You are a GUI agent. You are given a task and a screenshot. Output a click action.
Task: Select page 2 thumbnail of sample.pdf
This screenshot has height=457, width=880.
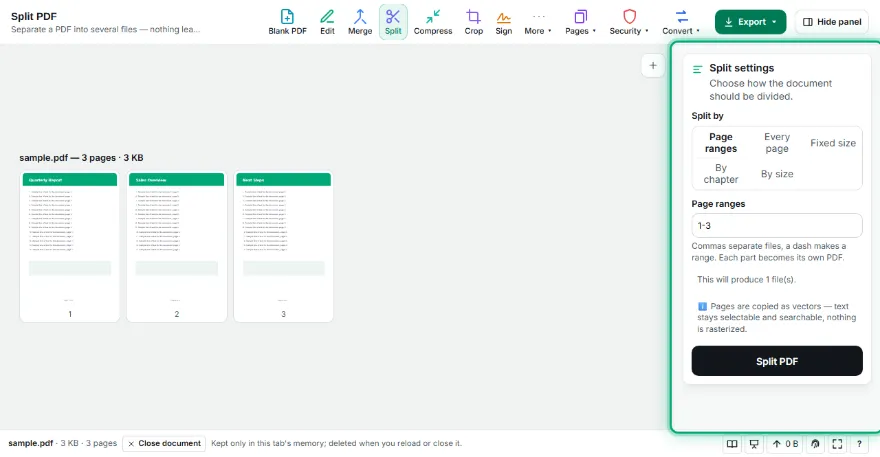point(176,246)
